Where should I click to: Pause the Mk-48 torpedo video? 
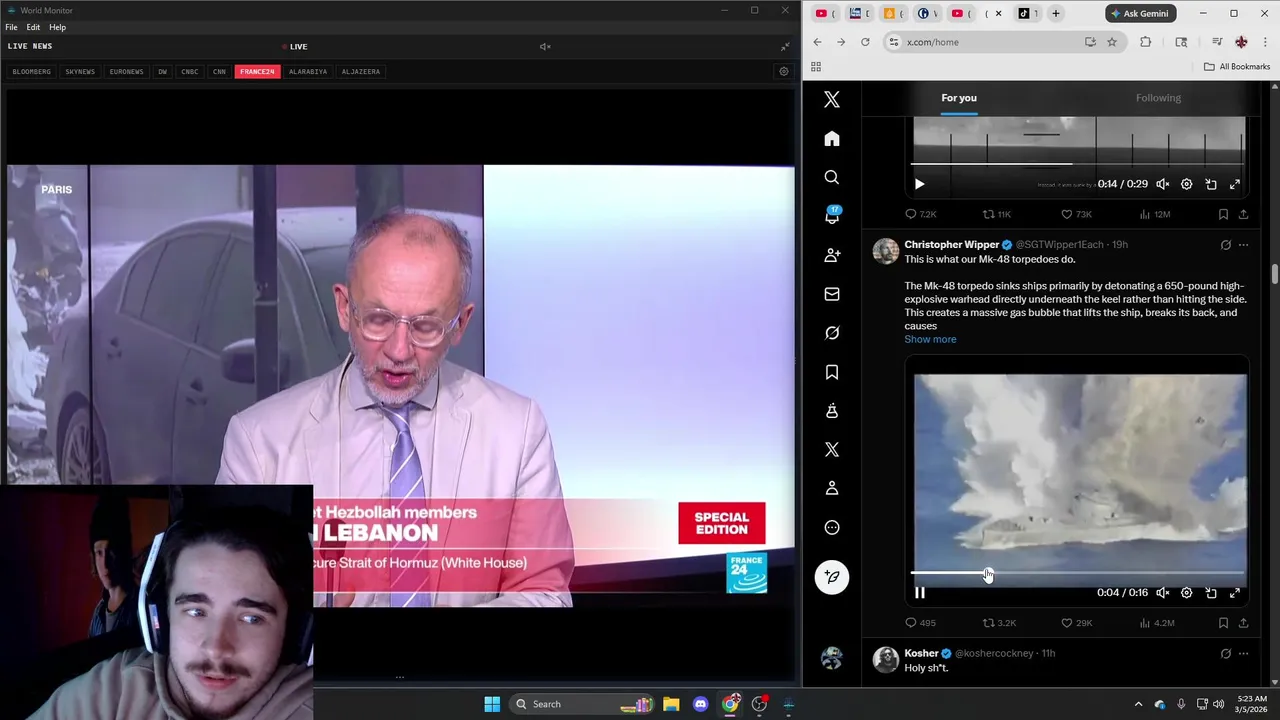920,593
